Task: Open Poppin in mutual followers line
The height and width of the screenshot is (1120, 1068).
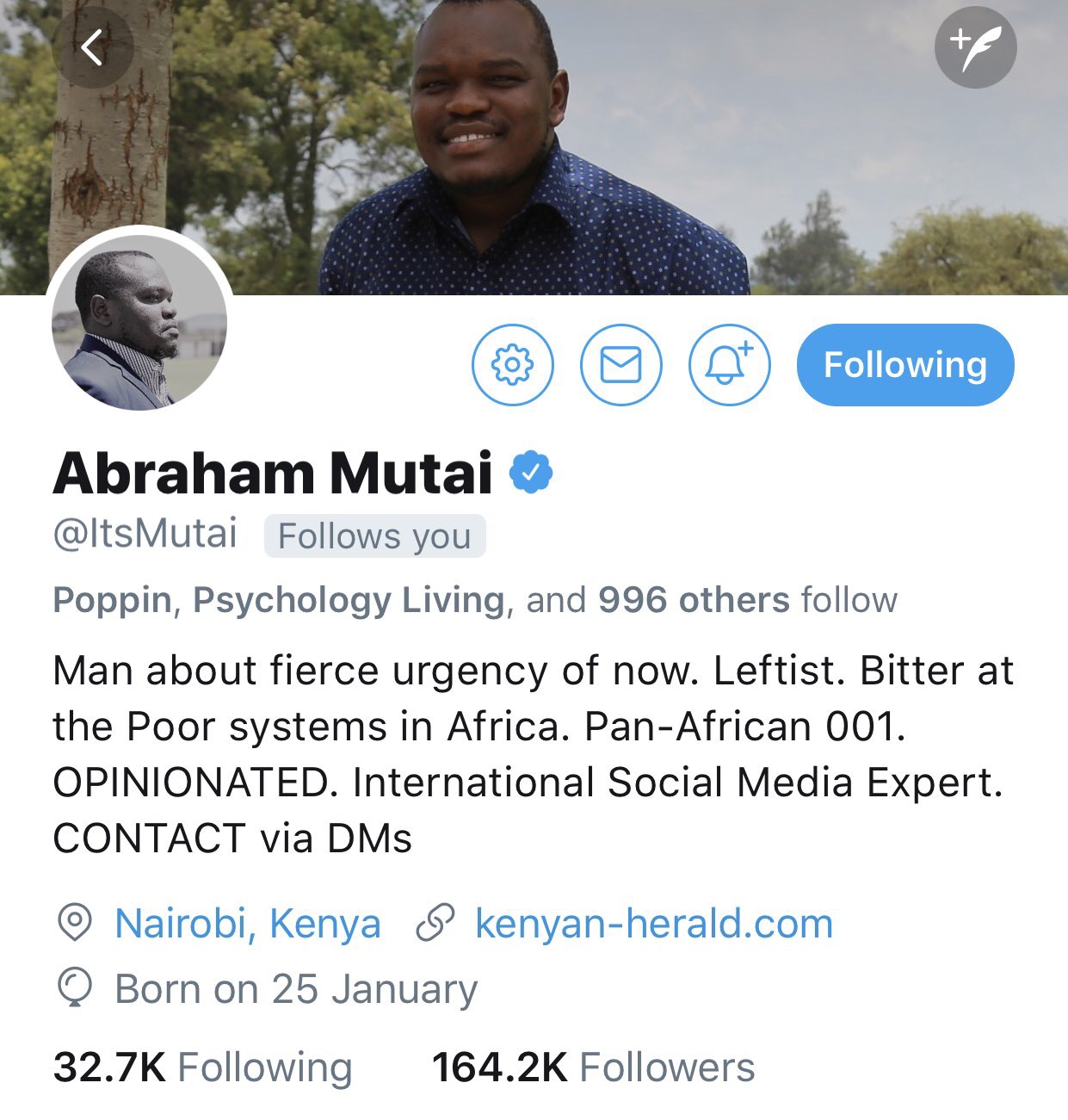Action: [112, 600]
